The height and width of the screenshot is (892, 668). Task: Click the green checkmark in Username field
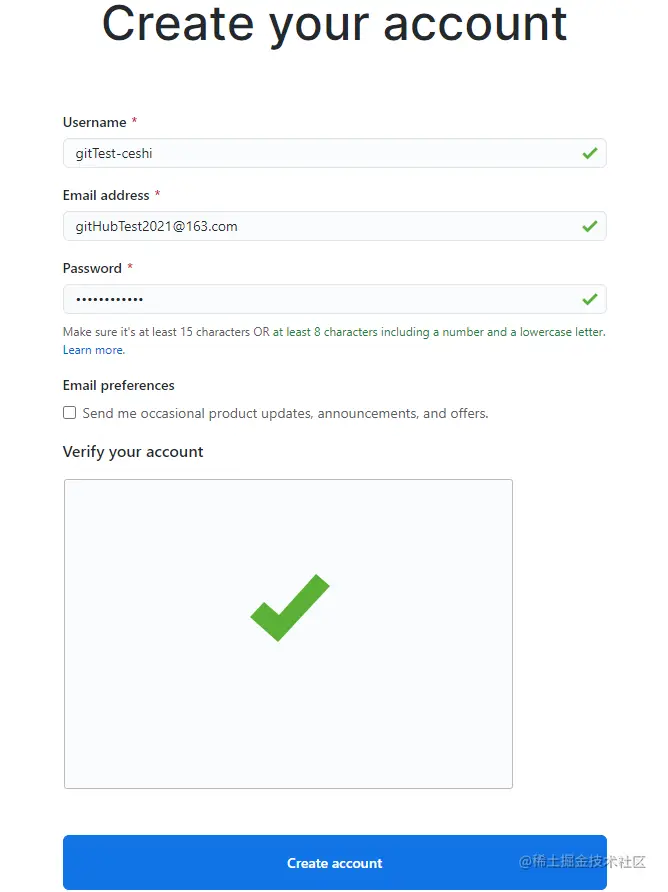[590, 153]
